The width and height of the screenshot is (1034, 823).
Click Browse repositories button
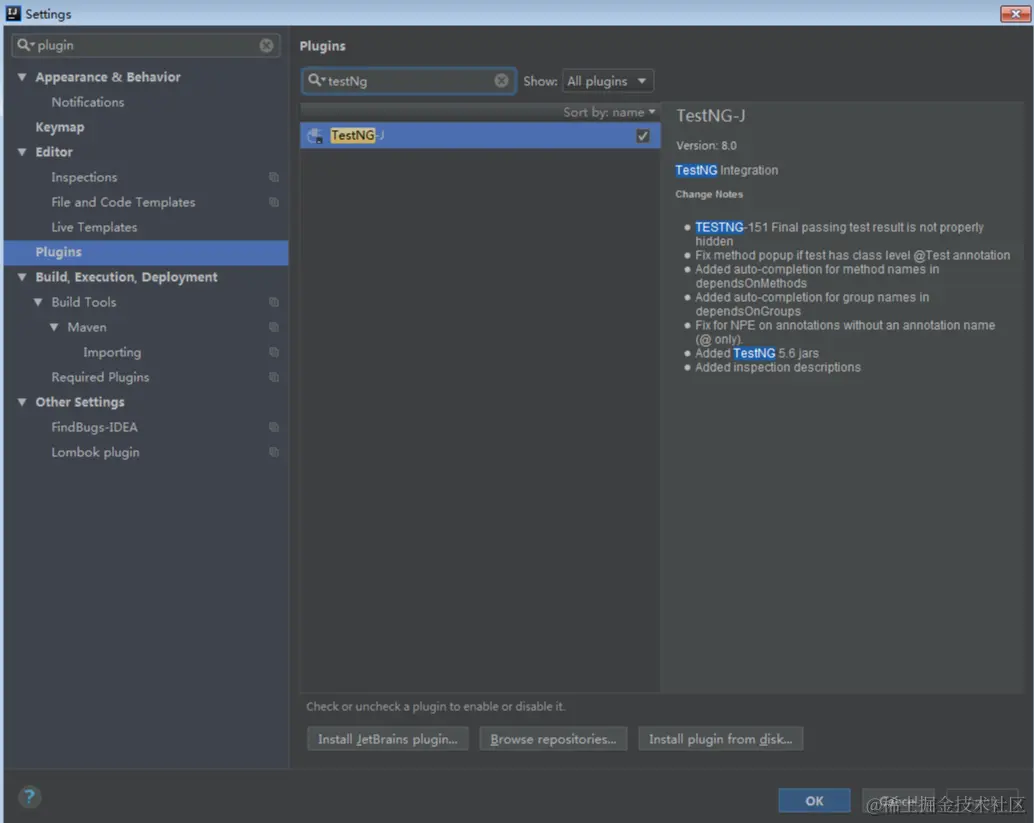click(x=553, y=739)
